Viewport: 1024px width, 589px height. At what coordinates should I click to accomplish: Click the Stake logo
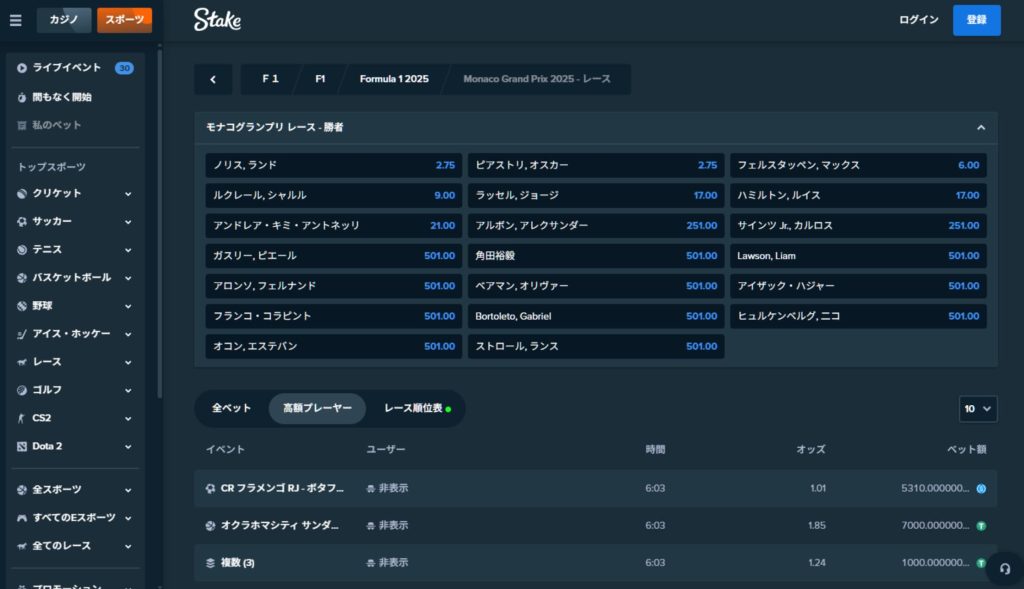coord(217,20)
